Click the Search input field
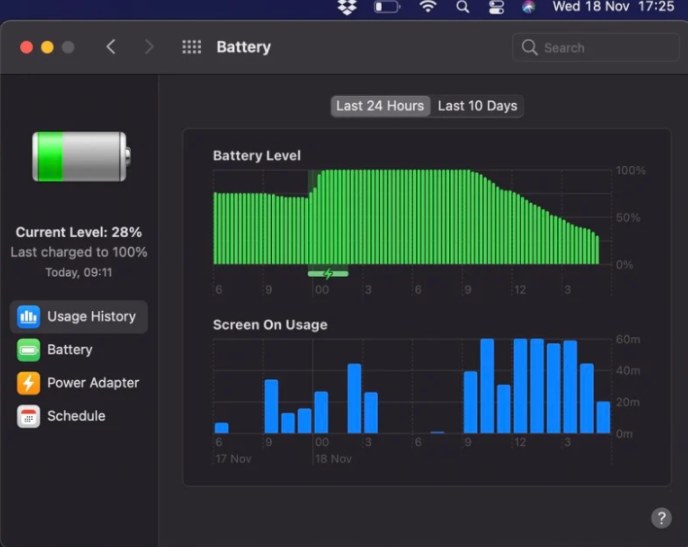Viewport: 688px width, 547px height. (x=595, y=47)
